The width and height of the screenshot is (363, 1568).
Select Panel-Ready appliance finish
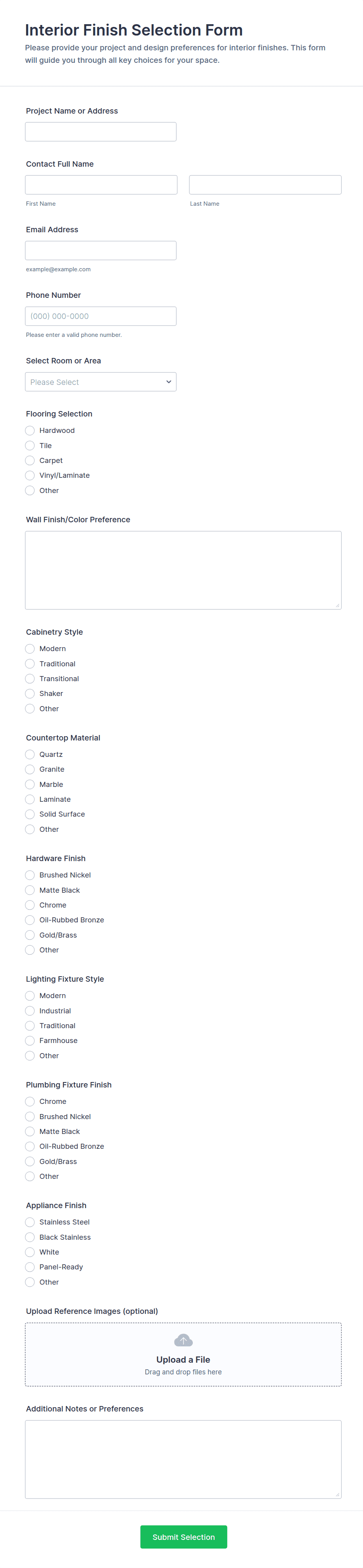tap(30, 1267)
